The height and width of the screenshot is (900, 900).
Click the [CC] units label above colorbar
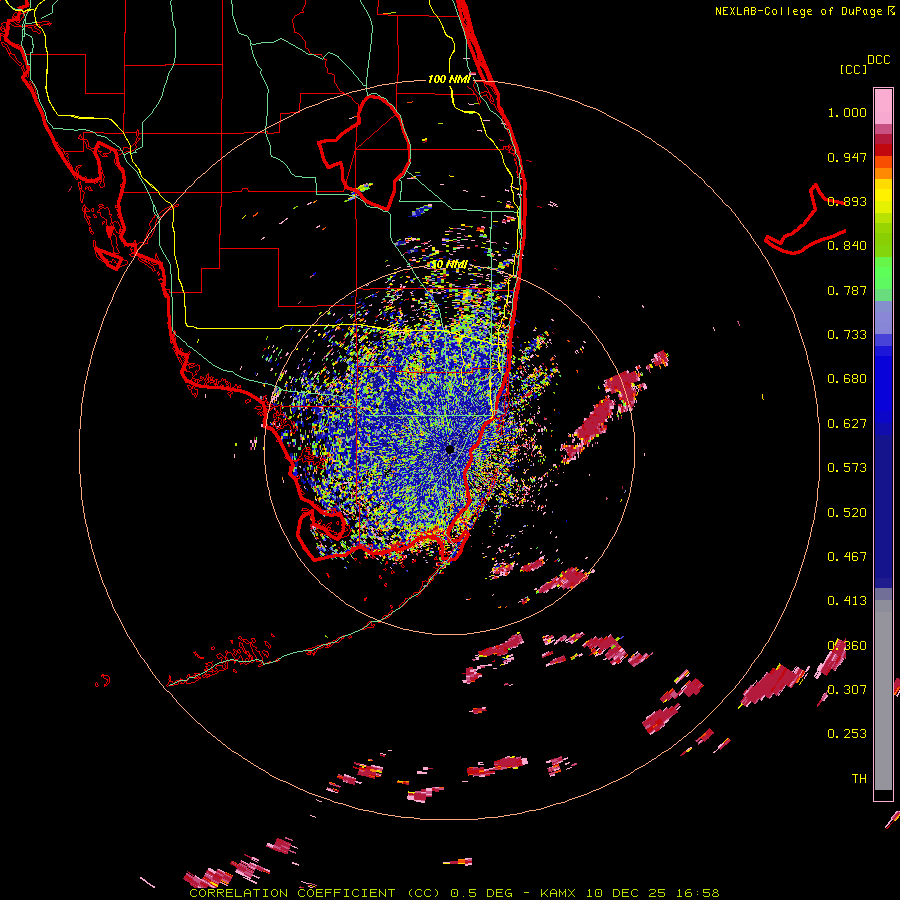coord(853,69)
